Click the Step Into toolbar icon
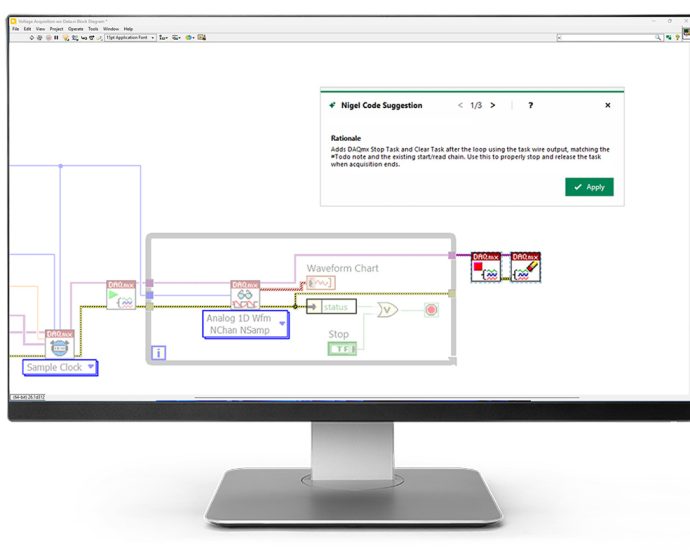The height and width of the screenshot is (550, 690). (x=84, y=38)
